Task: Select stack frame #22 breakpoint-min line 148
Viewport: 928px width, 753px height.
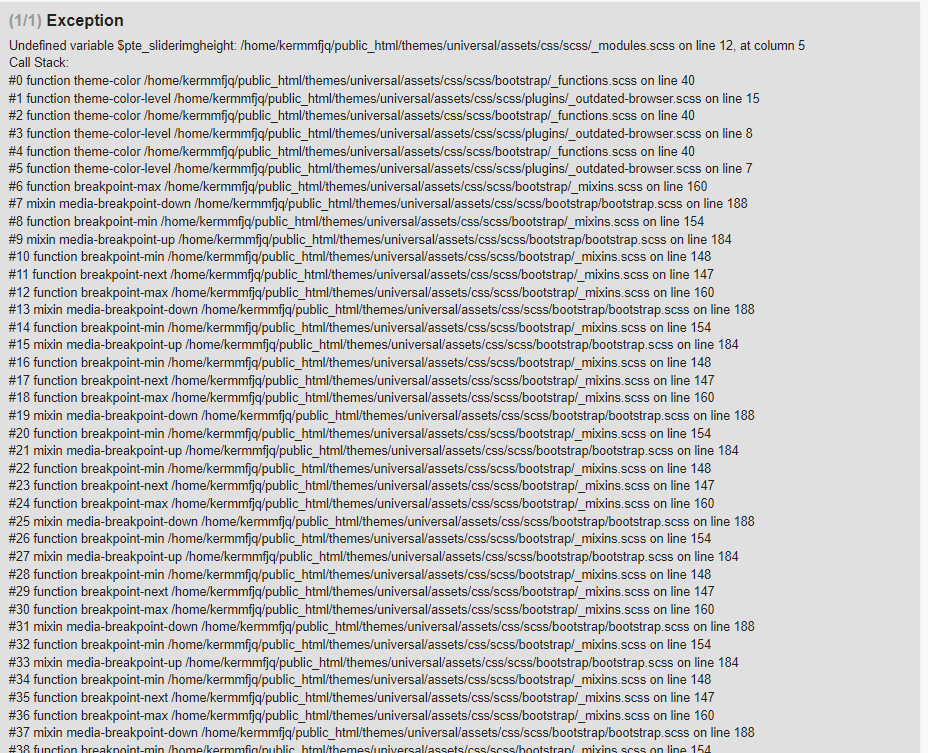Action: [360, 469]
